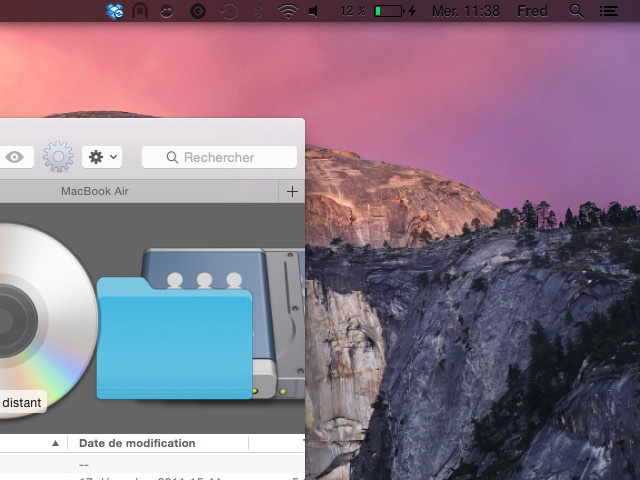Click the battery status icon
640x480 pixels.
point(395,11)
